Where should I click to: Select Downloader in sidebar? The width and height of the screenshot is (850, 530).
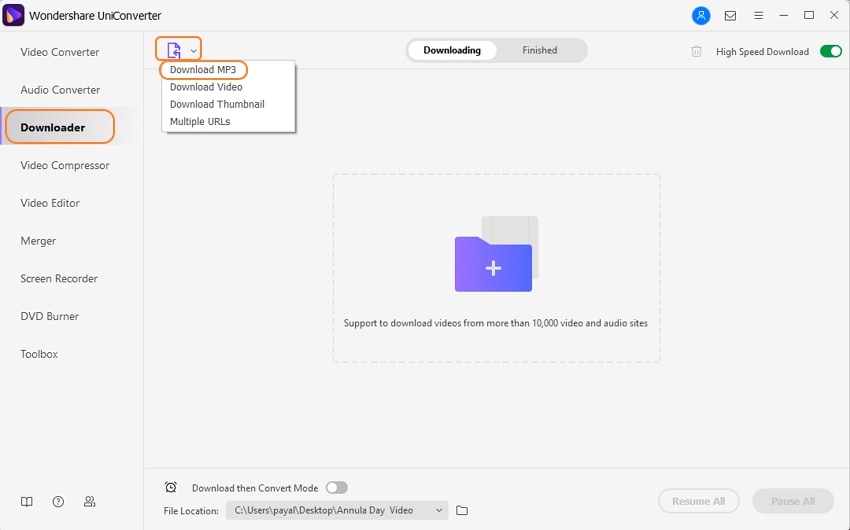(x=53, y=127)
